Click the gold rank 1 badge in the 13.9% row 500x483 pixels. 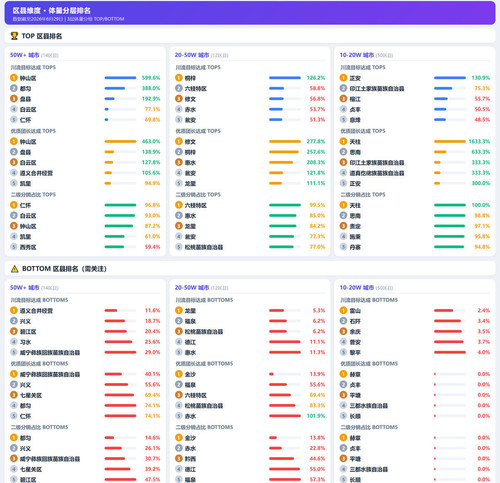coord(179,374)
